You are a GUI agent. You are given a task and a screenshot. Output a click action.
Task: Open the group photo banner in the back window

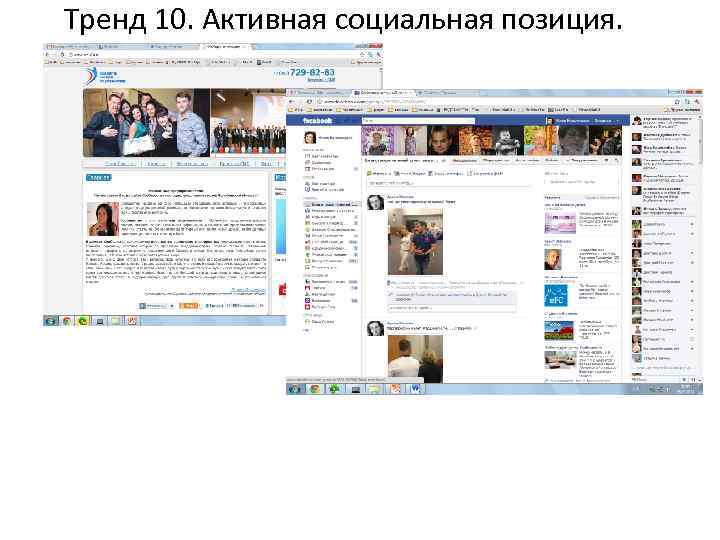click(x=146, y=123)
